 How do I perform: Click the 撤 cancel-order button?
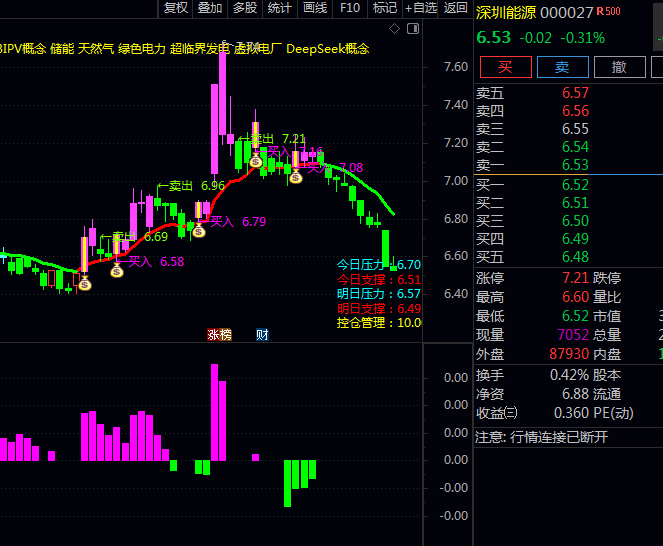pos(619,67)
